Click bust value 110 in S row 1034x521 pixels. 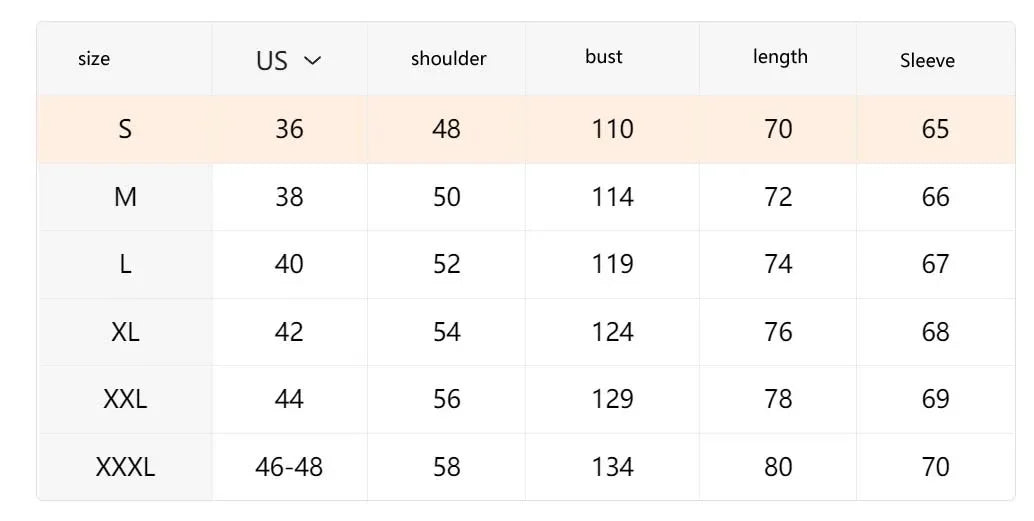click(612, 129)
